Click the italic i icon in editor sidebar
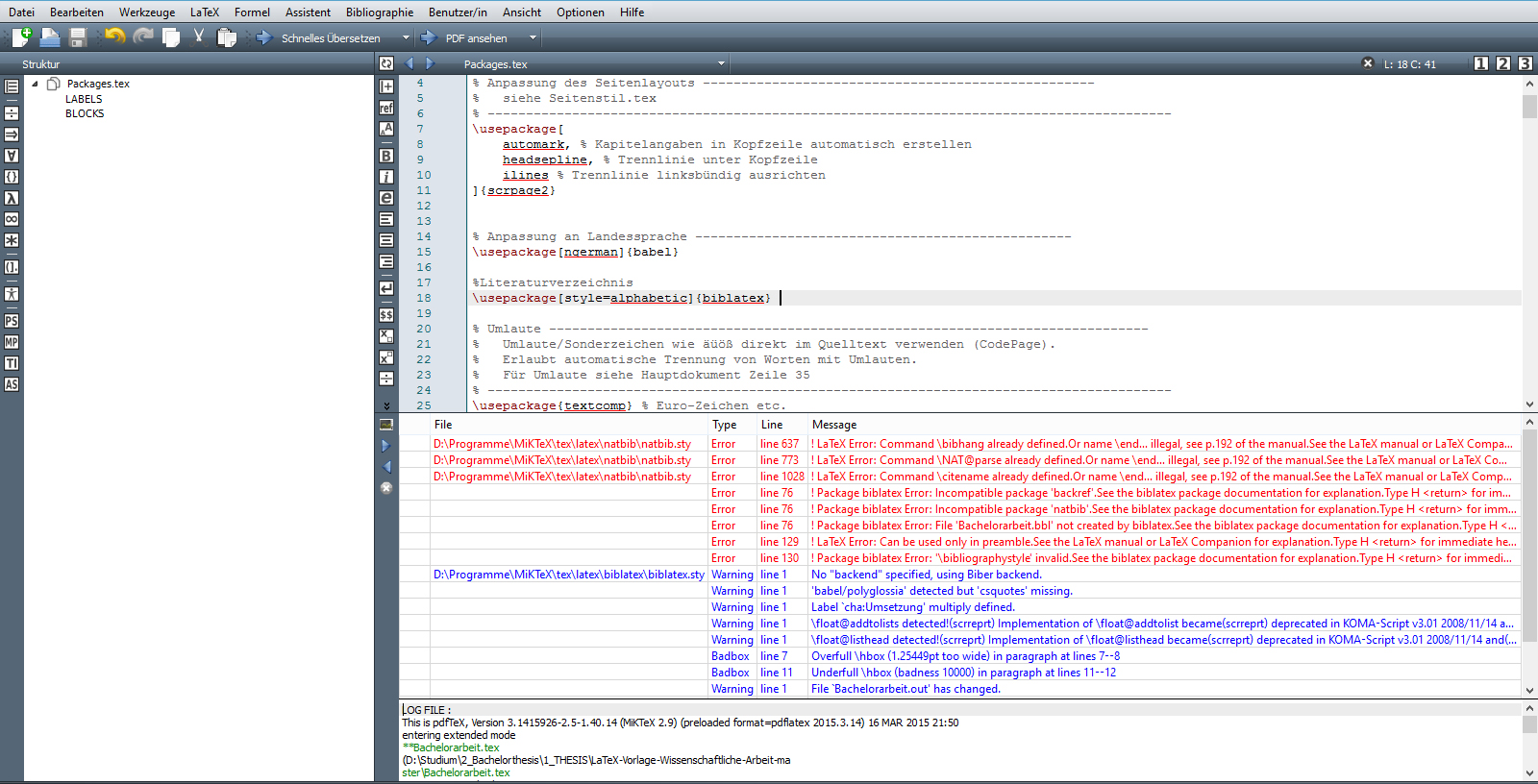 (386, 177)
